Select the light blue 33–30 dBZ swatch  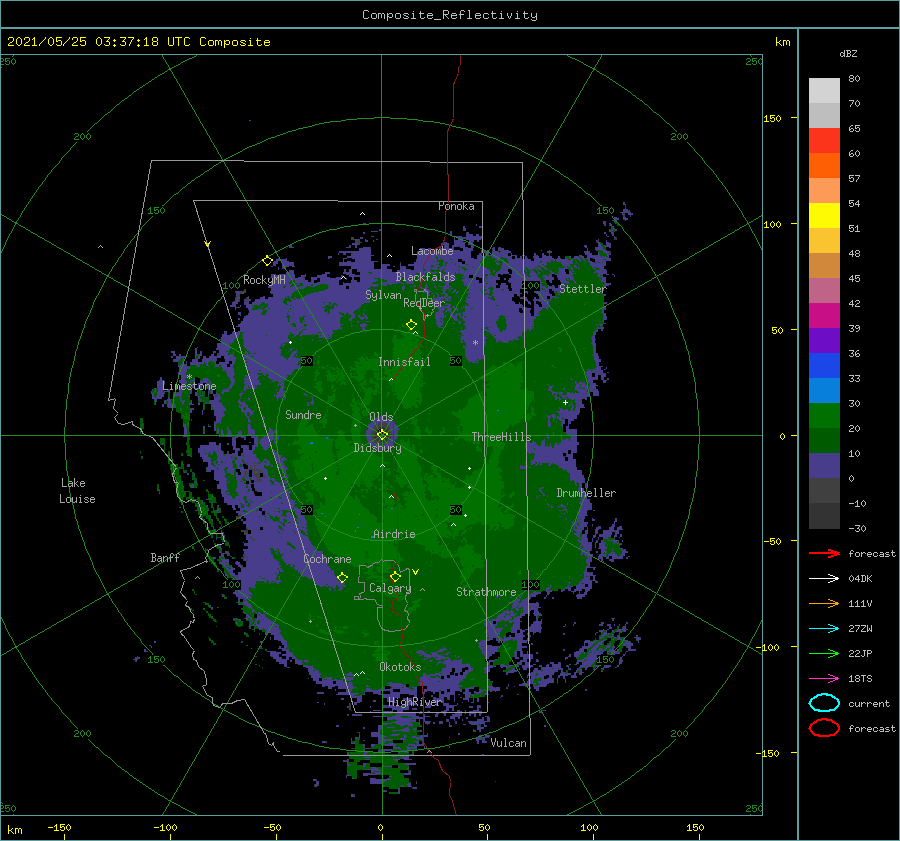[x=824, y=390]
